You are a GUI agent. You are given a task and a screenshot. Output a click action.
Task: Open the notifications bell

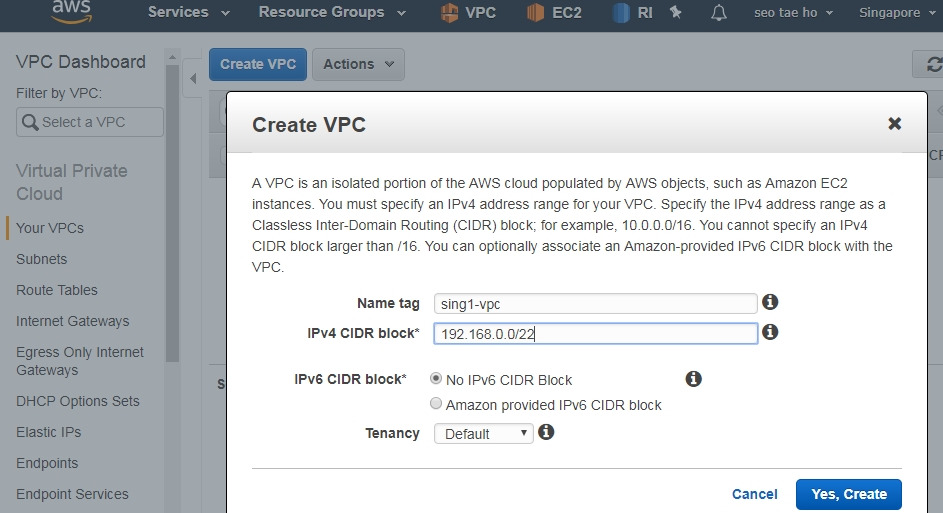tap(719, 13)
